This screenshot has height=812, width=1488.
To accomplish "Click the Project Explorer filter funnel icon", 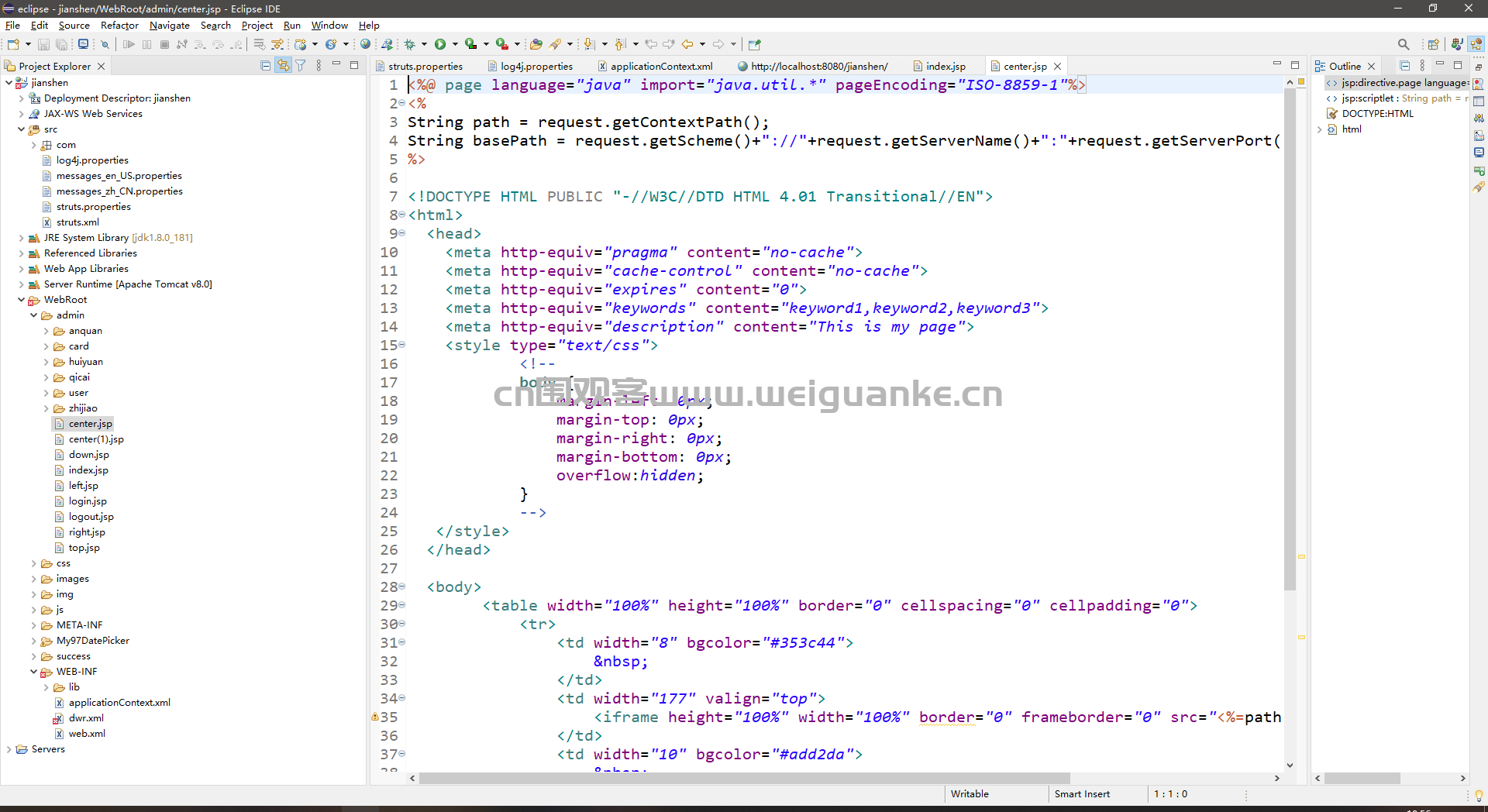I will 301,66.
